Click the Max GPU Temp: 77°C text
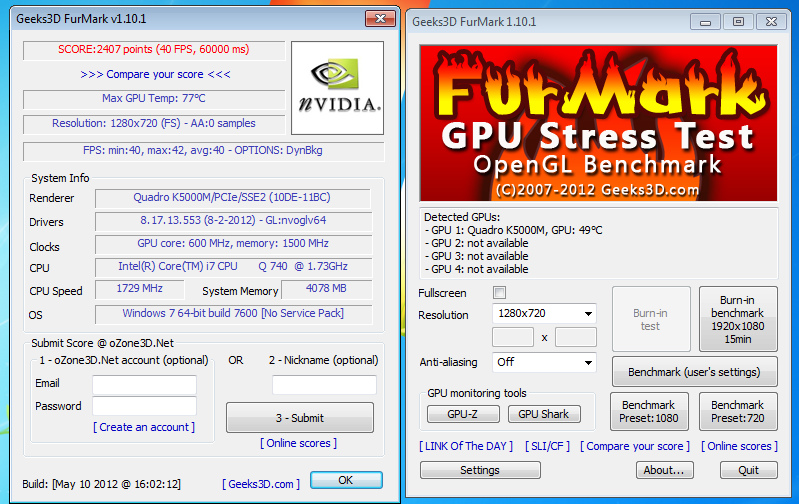 click(154, 98)
